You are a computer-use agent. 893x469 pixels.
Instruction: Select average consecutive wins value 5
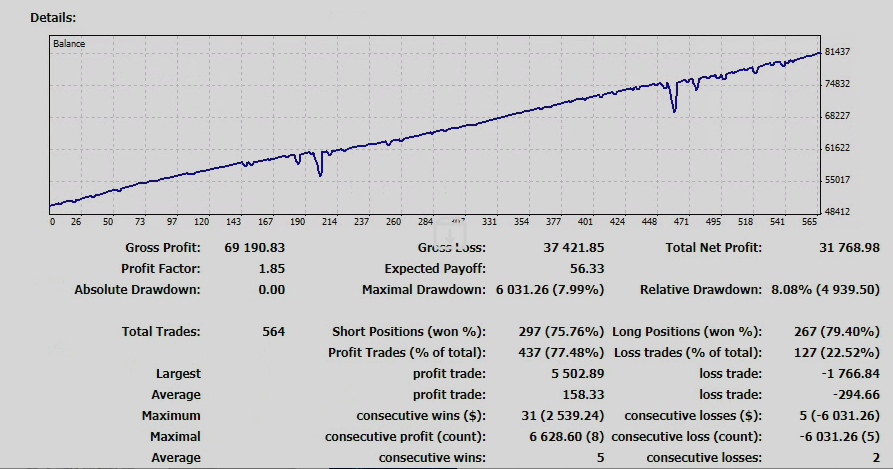point(600,458)
